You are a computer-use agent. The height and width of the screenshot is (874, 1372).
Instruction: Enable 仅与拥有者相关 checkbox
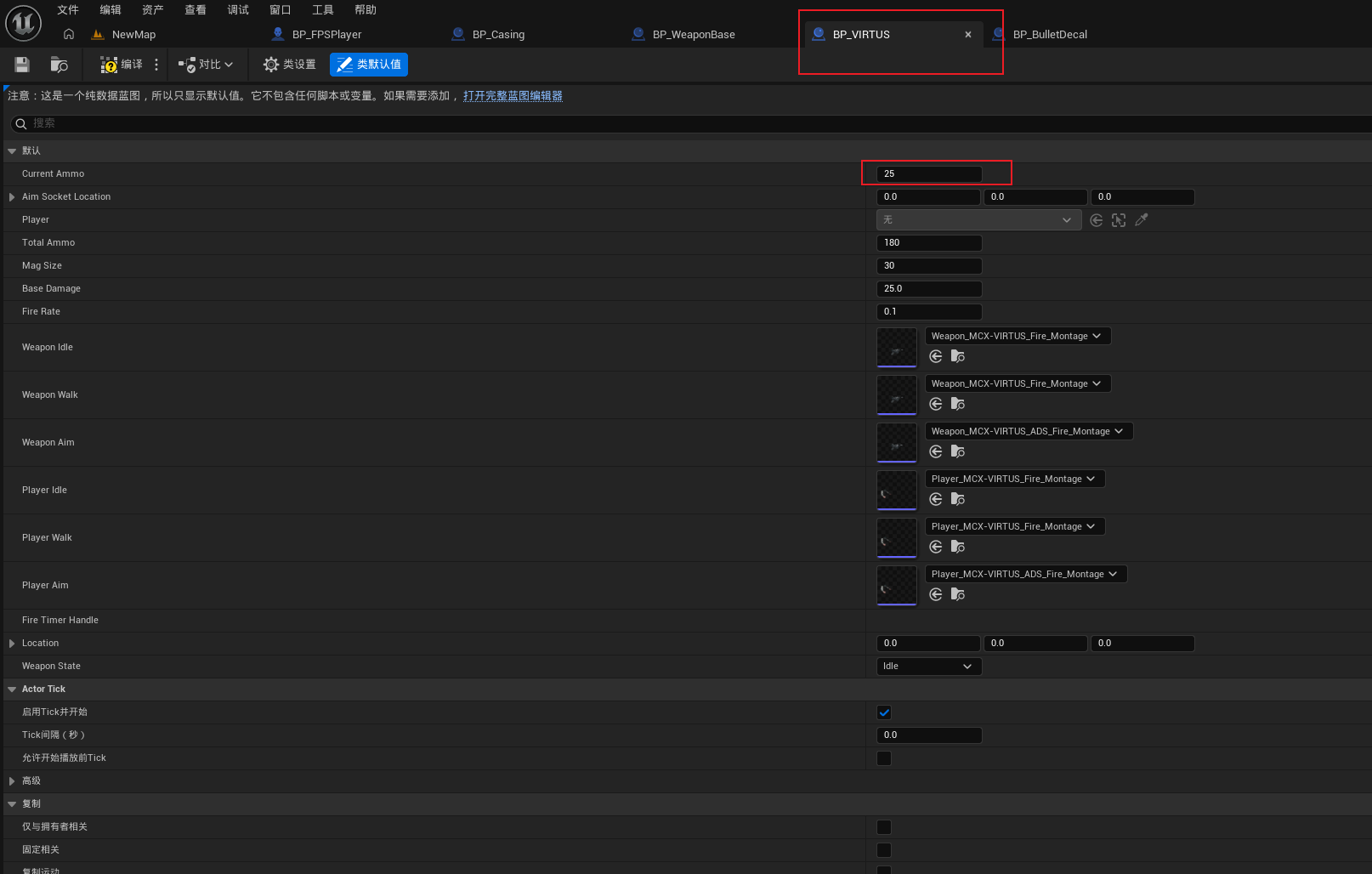coord(884,827)
